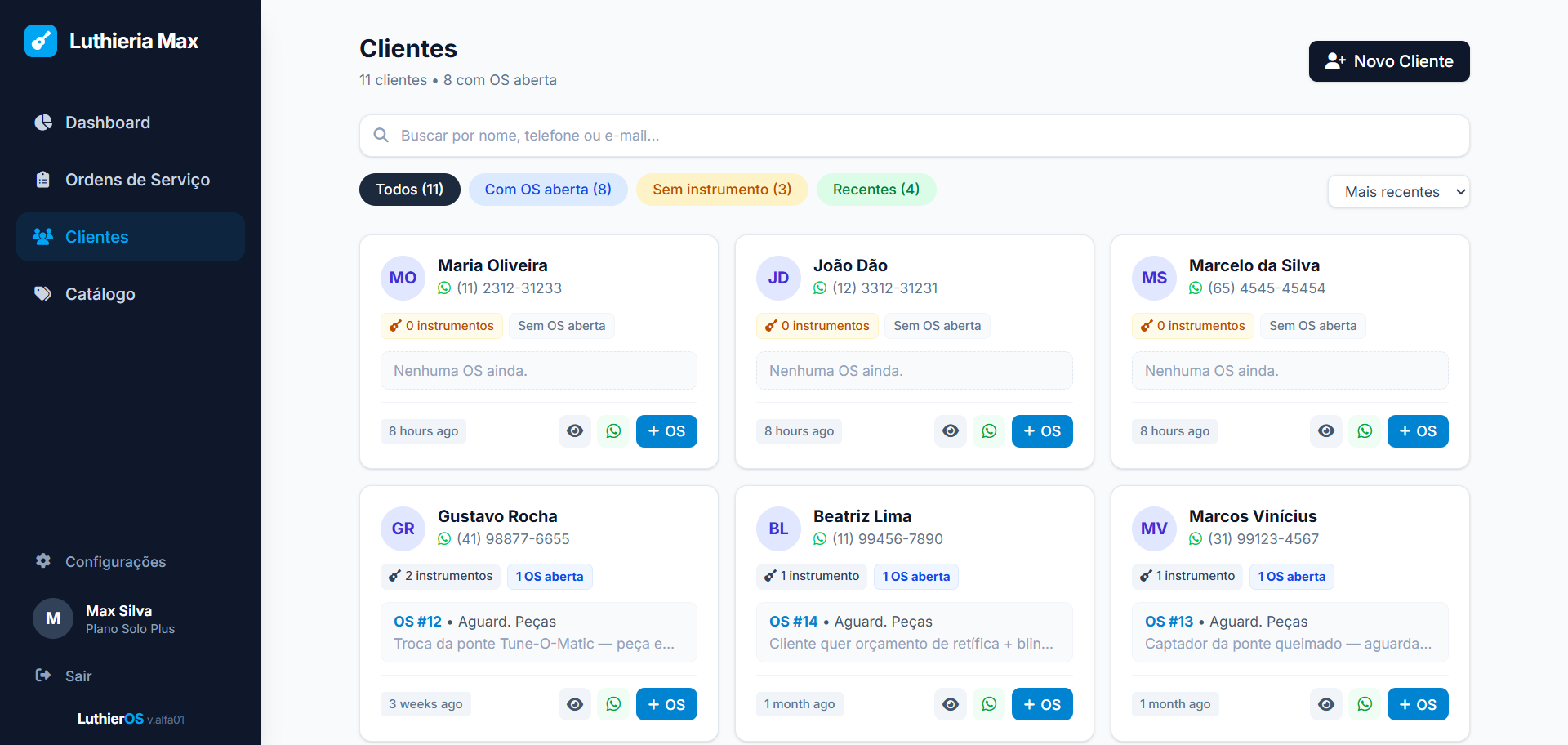Click Gustavo Rocha's 2 instrumentos badge
This screenshot has width=1568, height=745.
coord(441,576)
